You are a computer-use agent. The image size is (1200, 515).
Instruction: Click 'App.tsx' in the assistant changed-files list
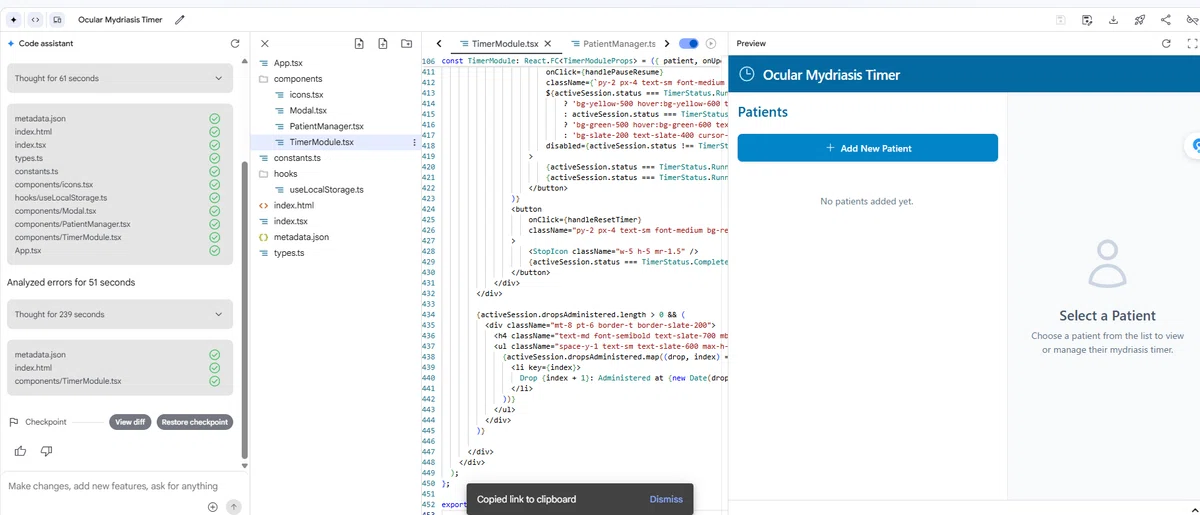click(x=28, y=250)
